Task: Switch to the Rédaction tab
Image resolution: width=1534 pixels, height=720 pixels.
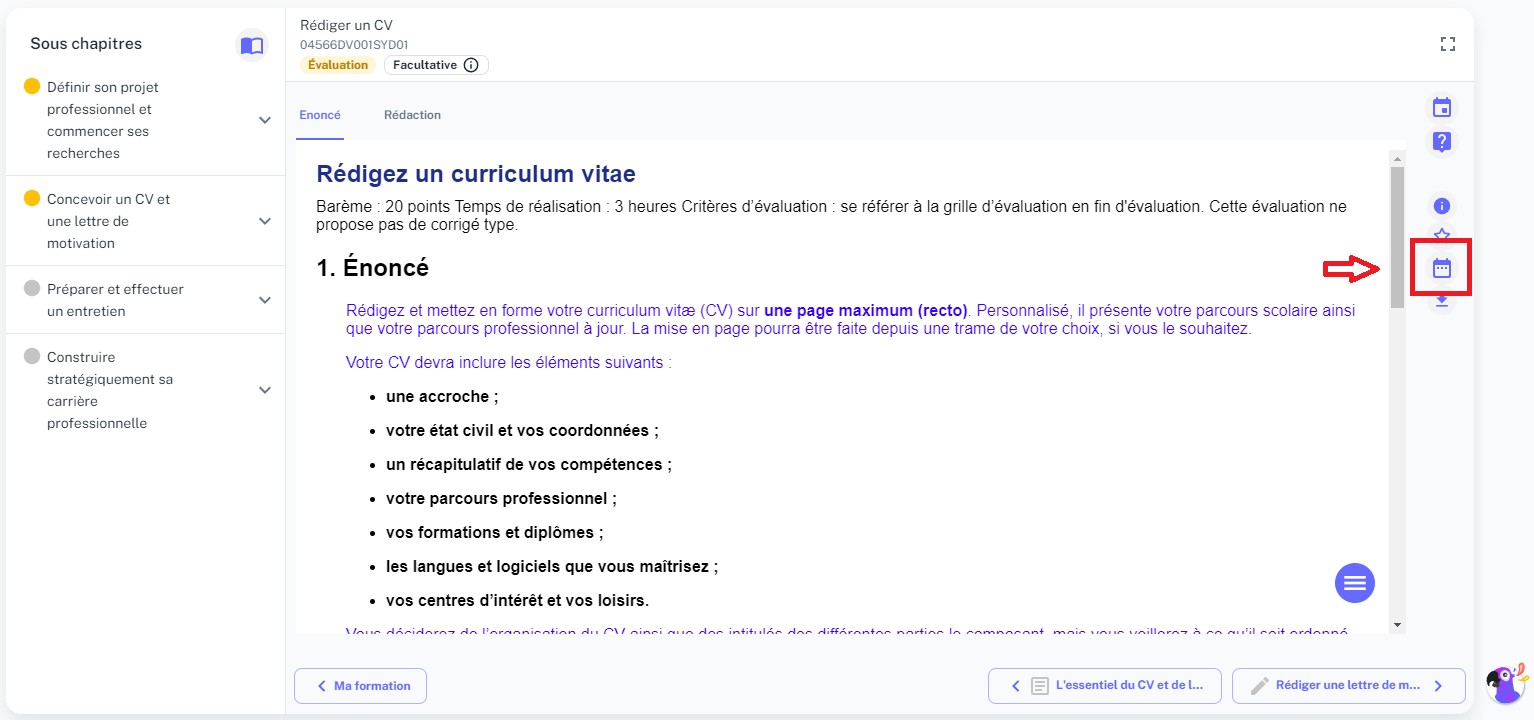Action: coord(412,115)
